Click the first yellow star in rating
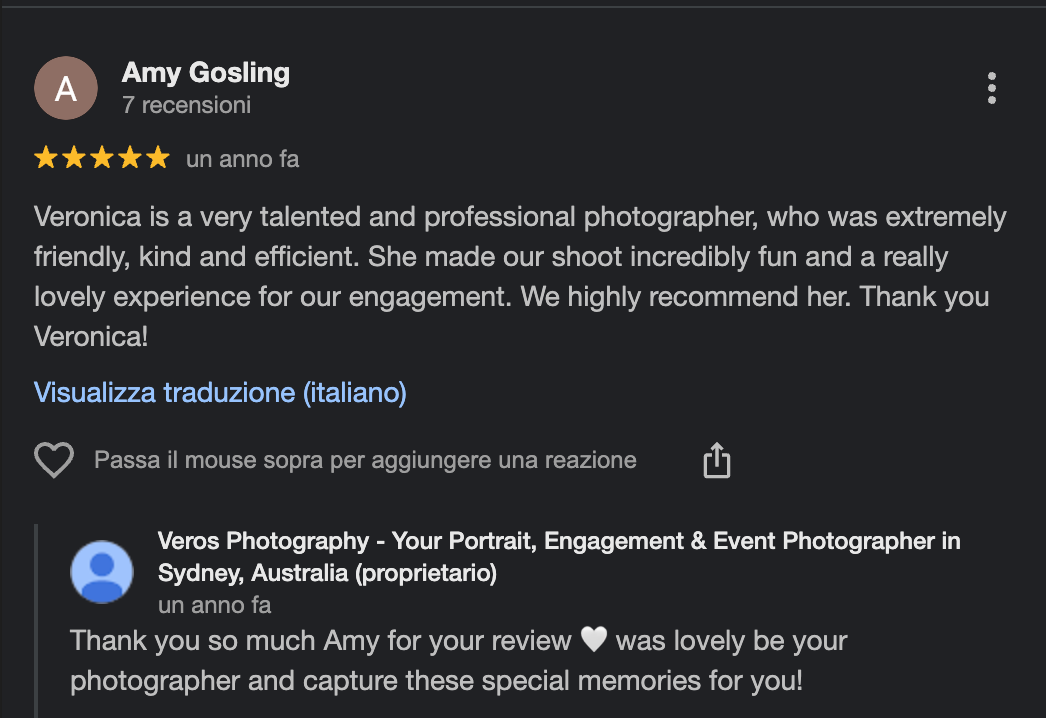The image size is (1046, 718). pyautogui.click(x=46, y=158)
